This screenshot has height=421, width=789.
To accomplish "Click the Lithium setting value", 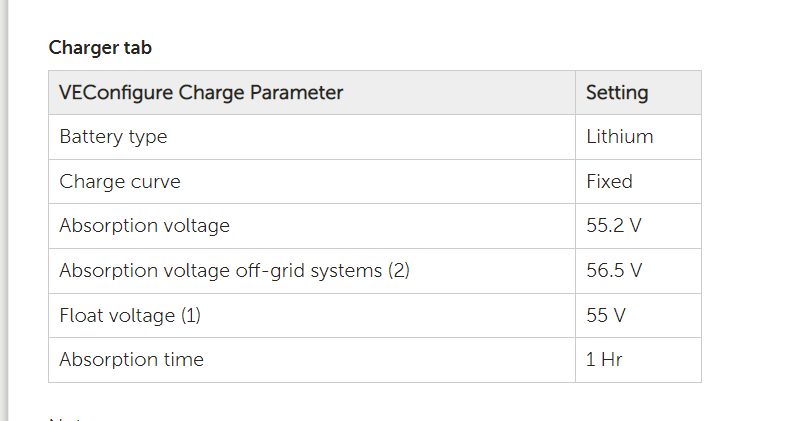I will coord(619,137).
